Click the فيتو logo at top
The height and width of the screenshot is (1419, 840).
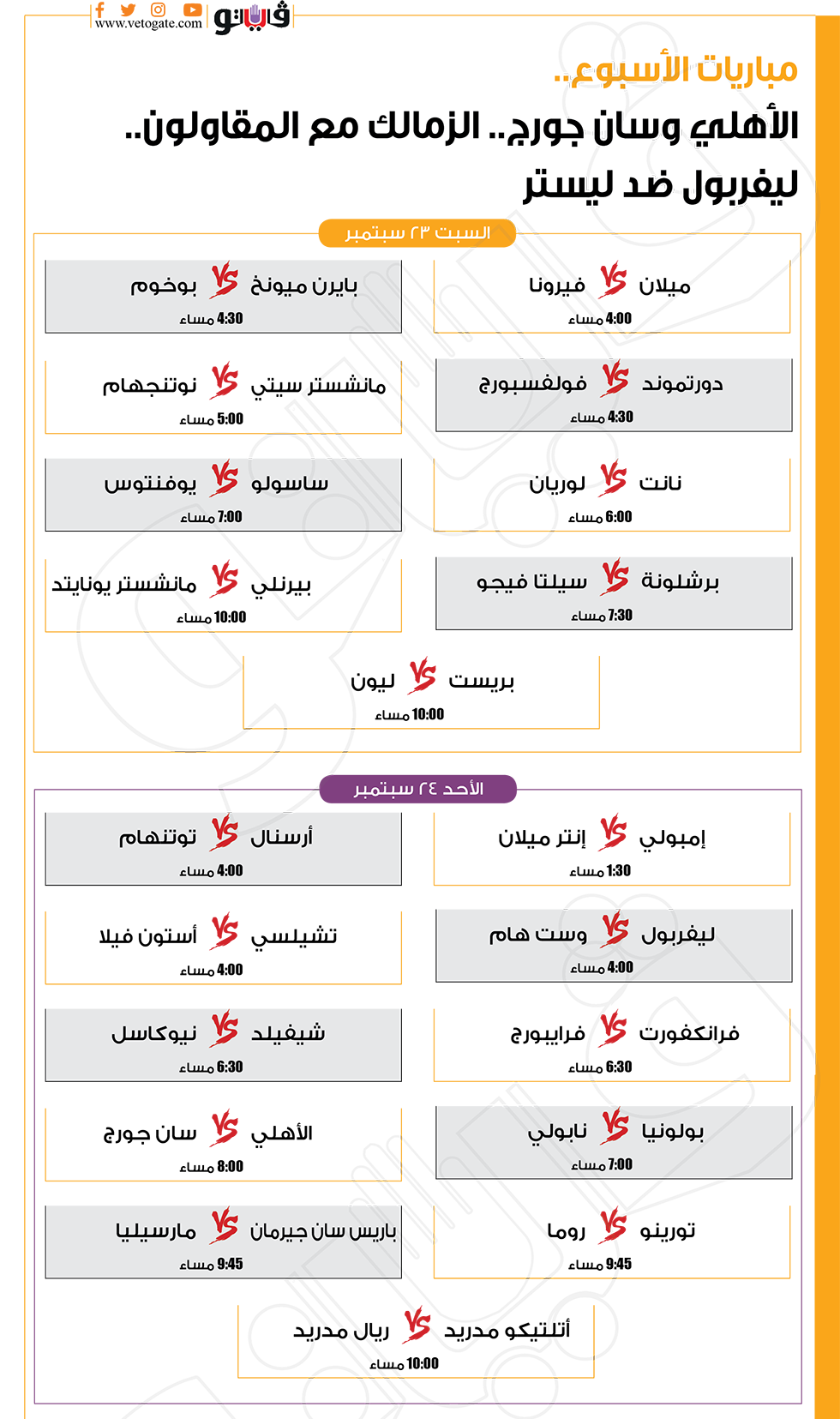point(252,16)
